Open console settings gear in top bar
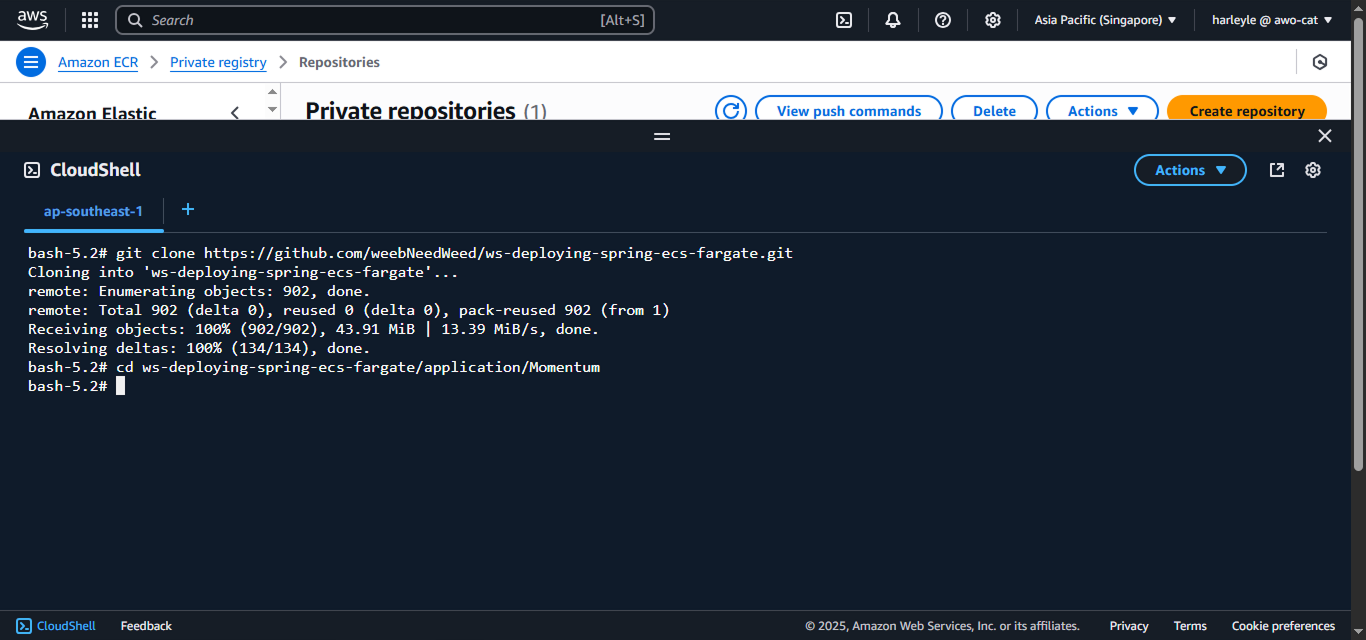Image resolution: width=1366 pixels, height=640 pixels. click(993, 20)
